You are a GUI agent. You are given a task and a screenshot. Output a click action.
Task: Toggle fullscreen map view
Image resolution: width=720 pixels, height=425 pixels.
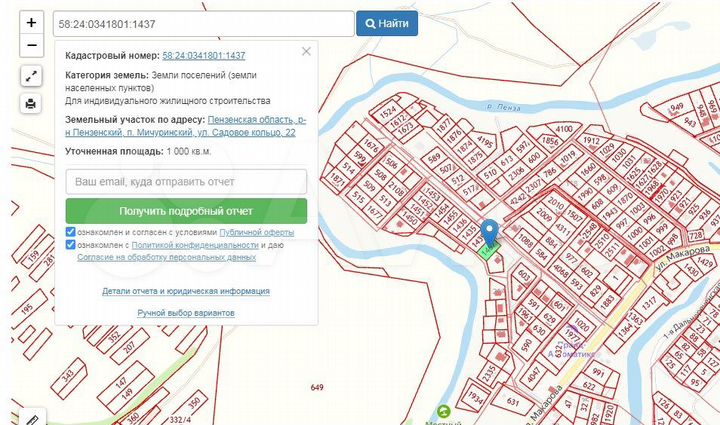click(31, 76)
